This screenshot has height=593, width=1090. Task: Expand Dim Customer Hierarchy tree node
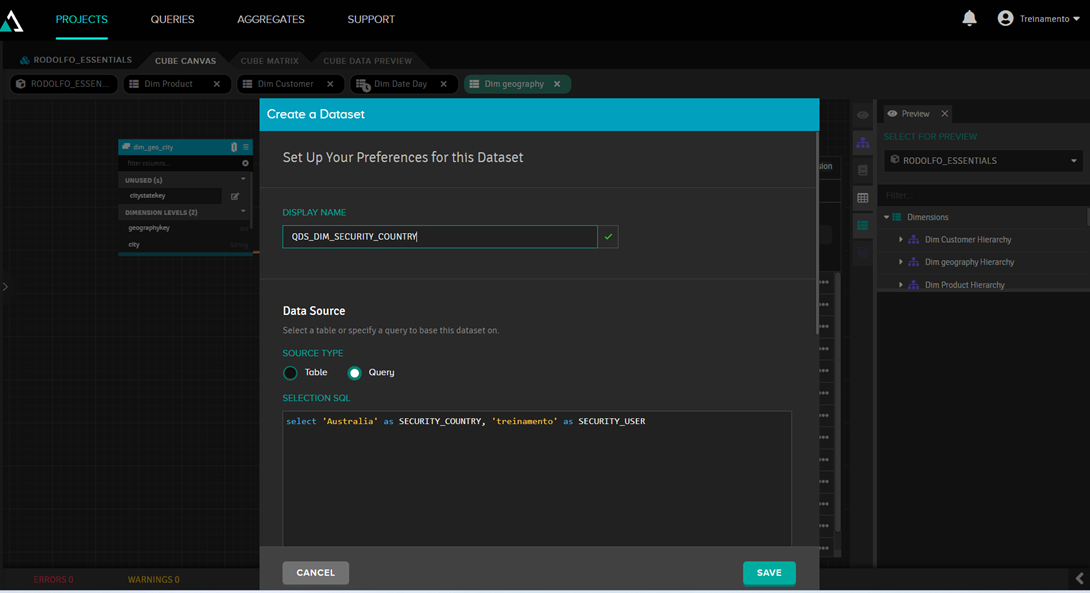(901, 240)
